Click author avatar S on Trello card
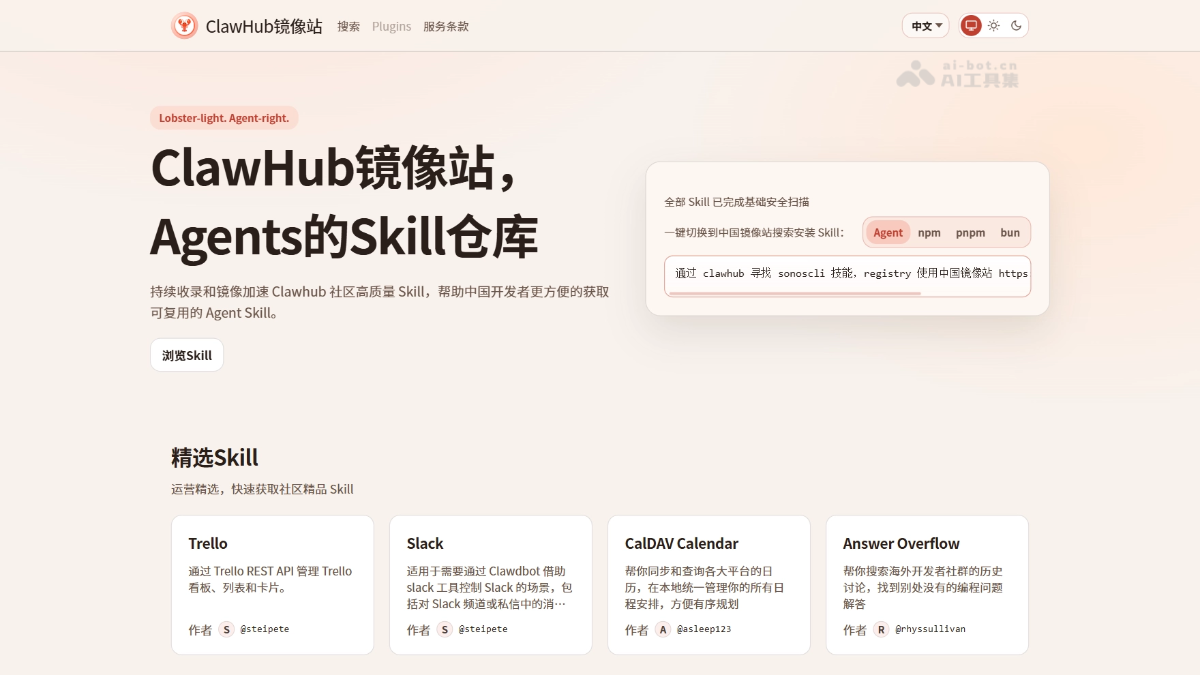 click(227, 629)
